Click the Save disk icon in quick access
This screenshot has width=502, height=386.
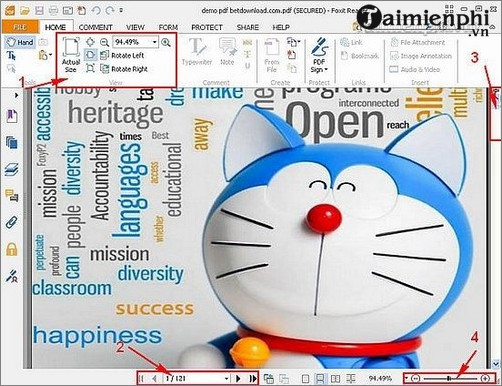point(39,11)
